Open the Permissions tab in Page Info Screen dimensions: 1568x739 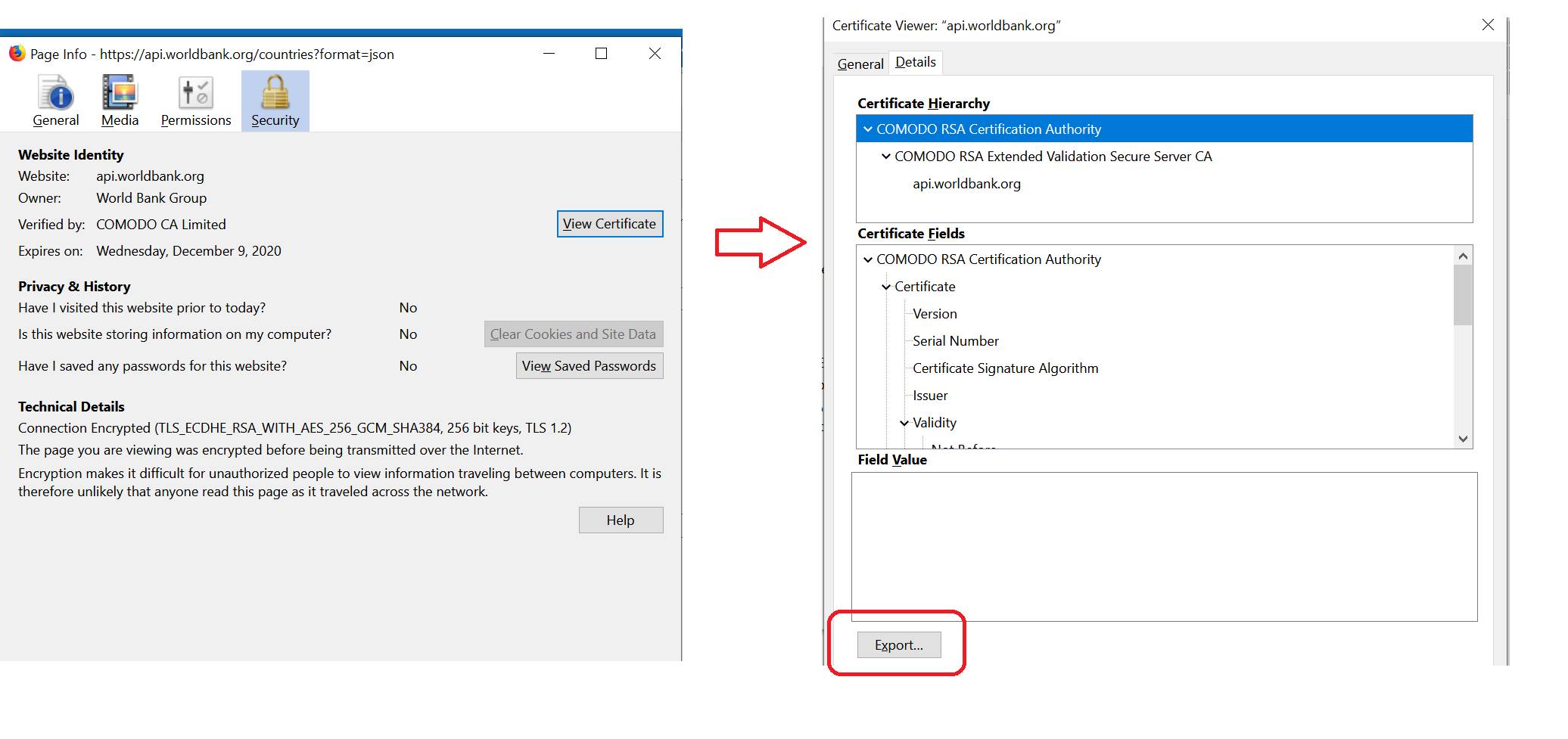196,101
